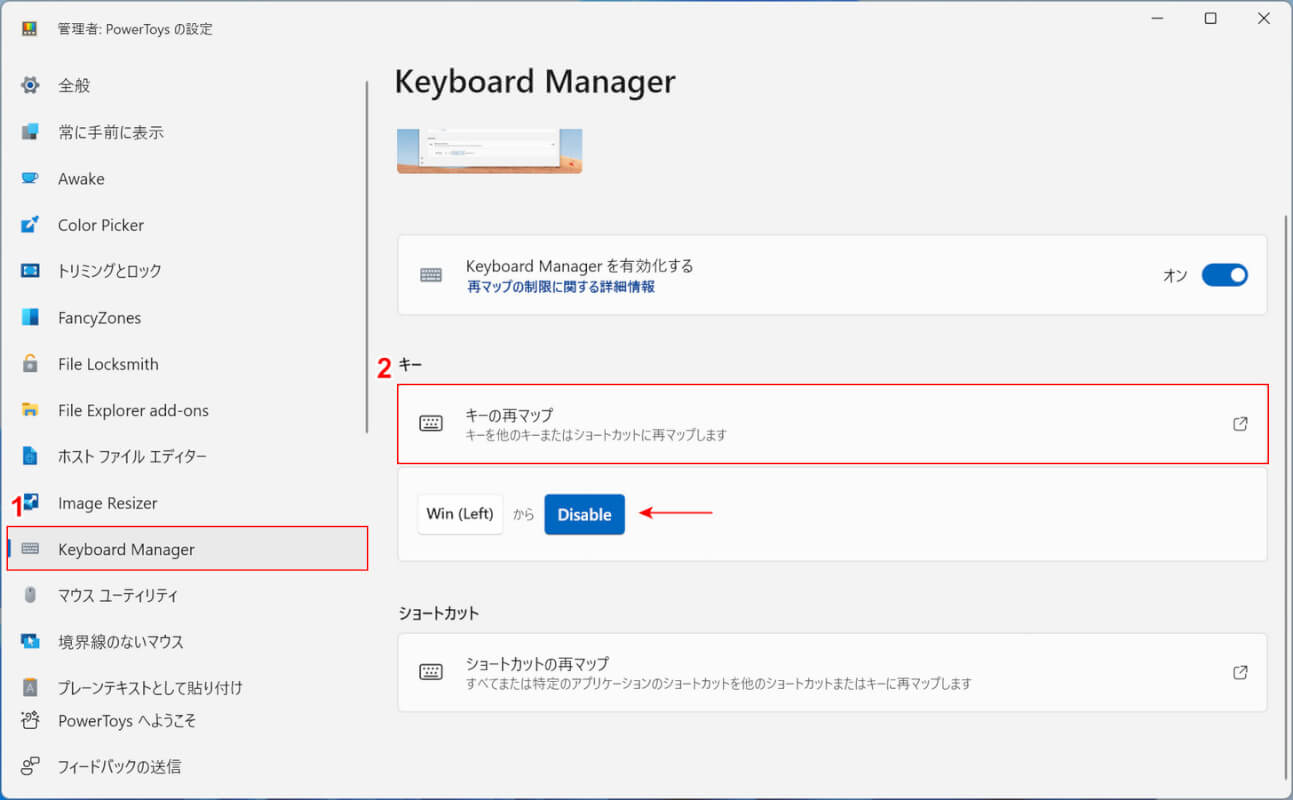Click the FancyZones layout icon
Screen dimensions: 1293x800
tap(30, 317)
